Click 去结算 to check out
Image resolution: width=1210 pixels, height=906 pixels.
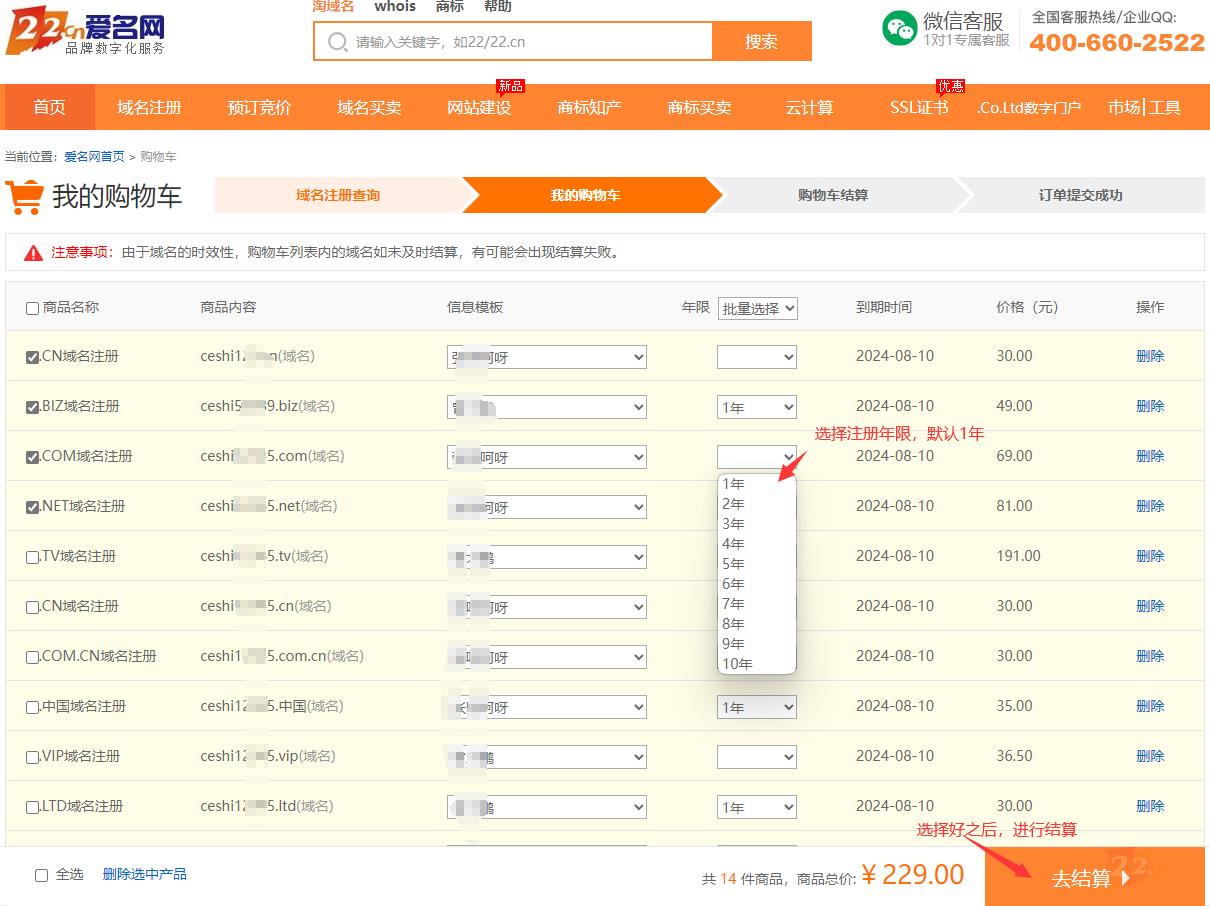(1093, 878)
